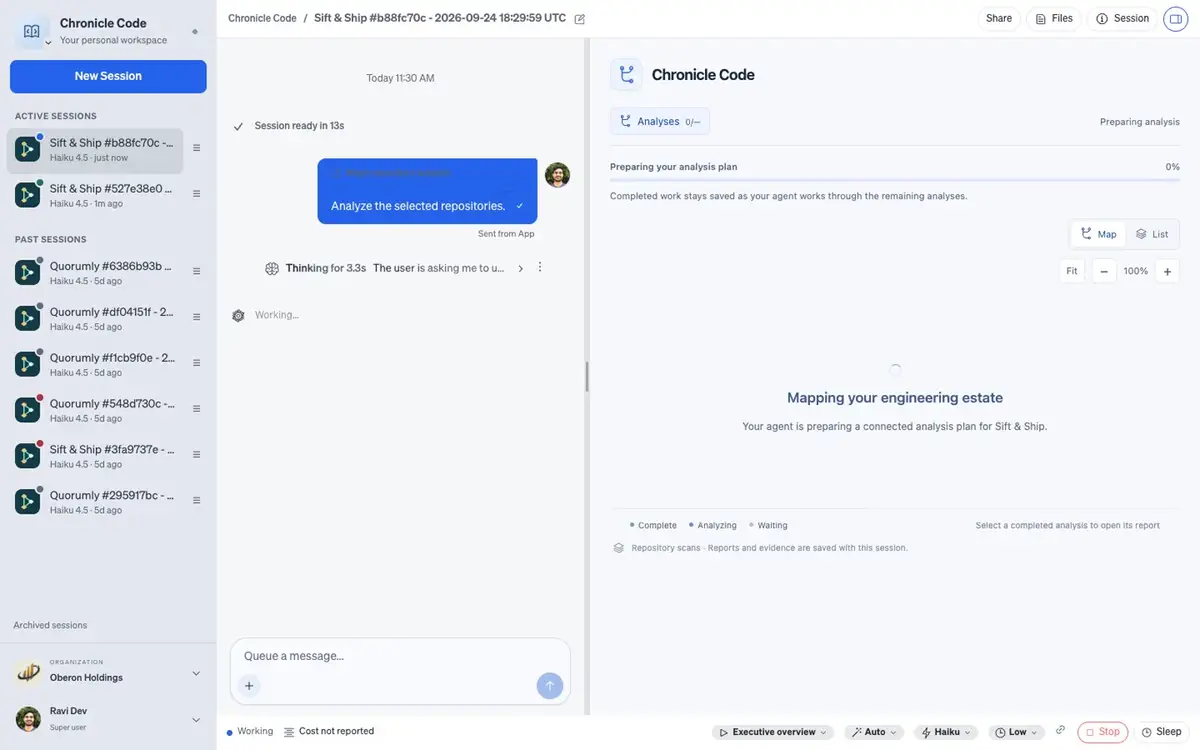The height and width of the screenshot is (750, 1200).
Task: Click the Session ready in 13s text
Action: coord(299,126)
